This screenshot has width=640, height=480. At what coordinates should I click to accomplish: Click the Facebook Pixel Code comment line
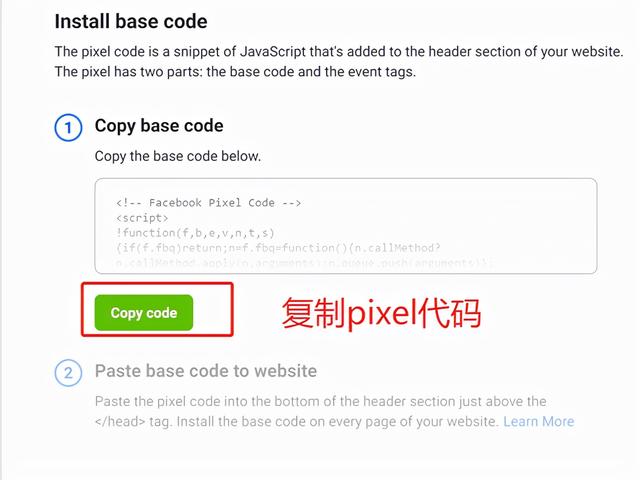pos(209,203)
